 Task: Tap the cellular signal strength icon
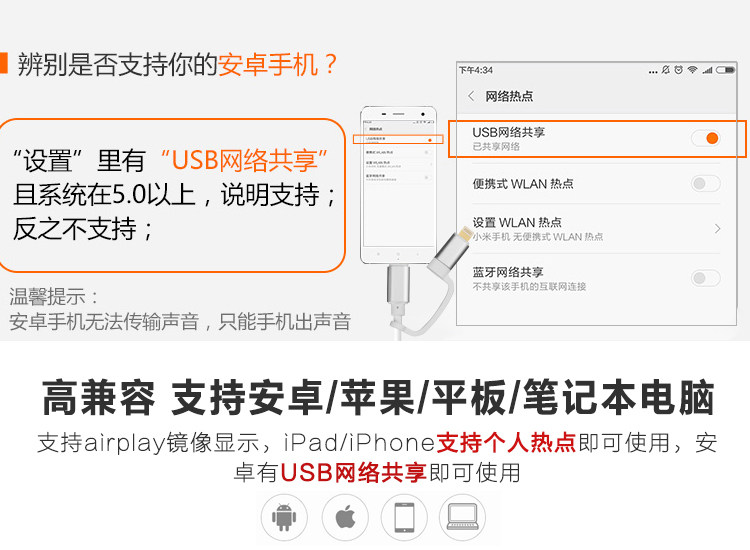[707, 70]
